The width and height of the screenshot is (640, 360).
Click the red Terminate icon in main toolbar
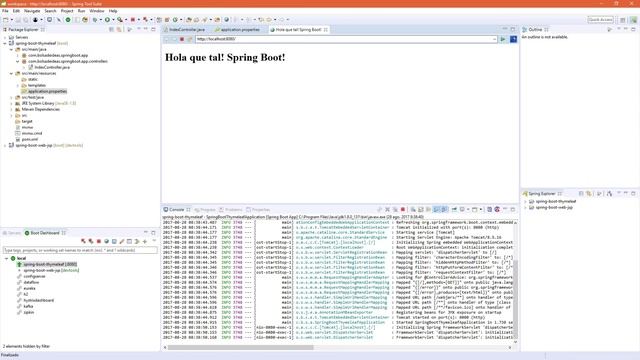132,20
